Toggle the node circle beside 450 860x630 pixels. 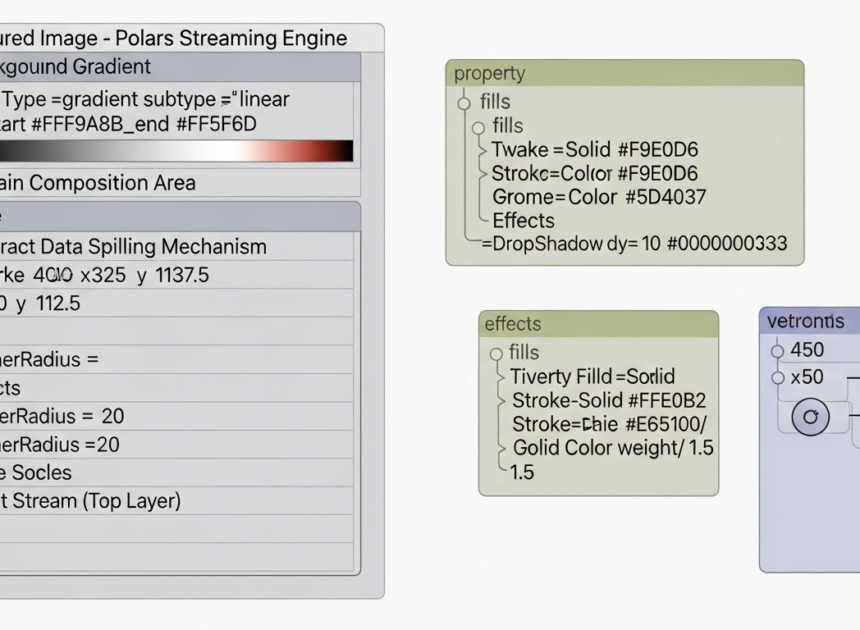779,350
